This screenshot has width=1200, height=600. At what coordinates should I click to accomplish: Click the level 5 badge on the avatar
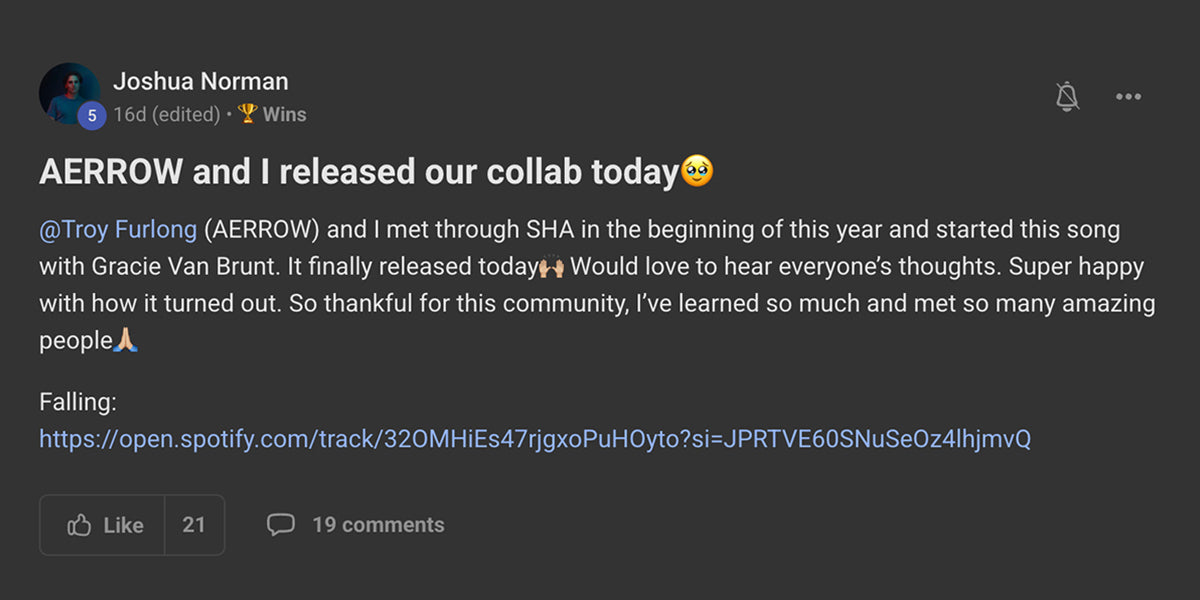(90, 115)
